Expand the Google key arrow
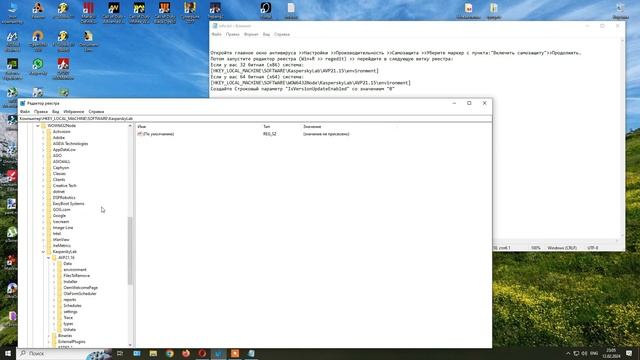 tap(43, 216)
